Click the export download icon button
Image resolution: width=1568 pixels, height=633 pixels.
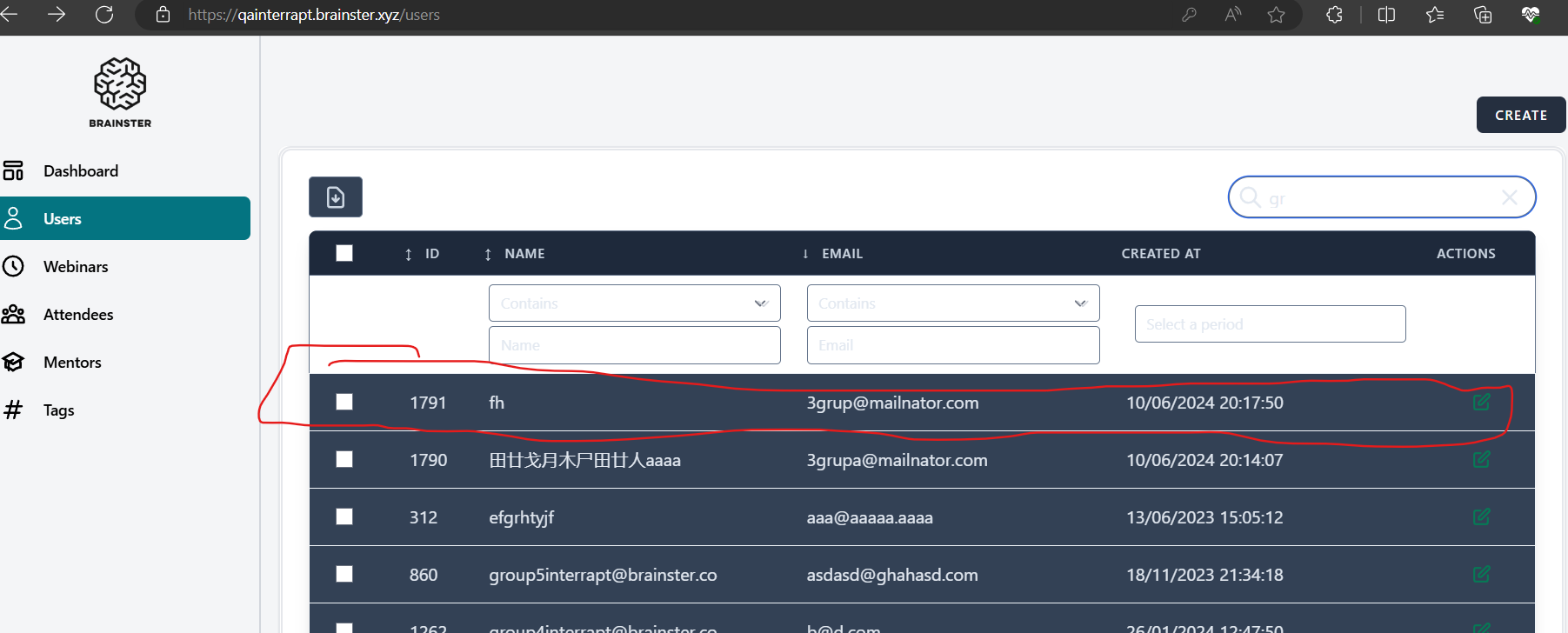(335, 197)
